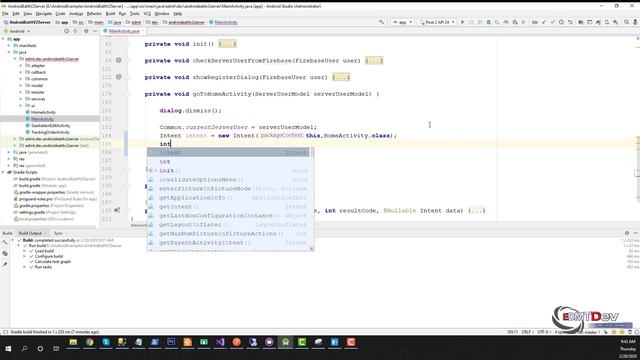Image resolution: width=640 pixels, height=360 pixels.
Task: Open the Project panel settings gear
Action: 86,31
